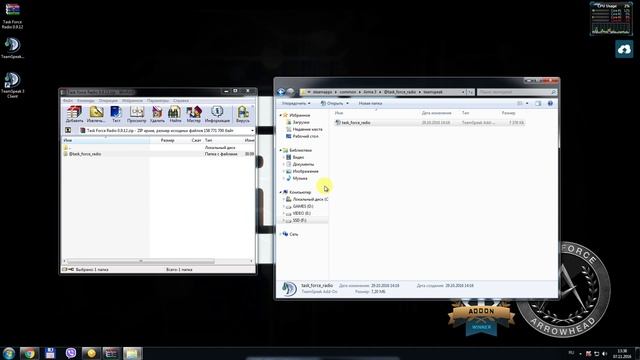Click the WinRAR Найти (Find) toolbar icon
Viewport: 640px width, 360px height.
point(175,114)
